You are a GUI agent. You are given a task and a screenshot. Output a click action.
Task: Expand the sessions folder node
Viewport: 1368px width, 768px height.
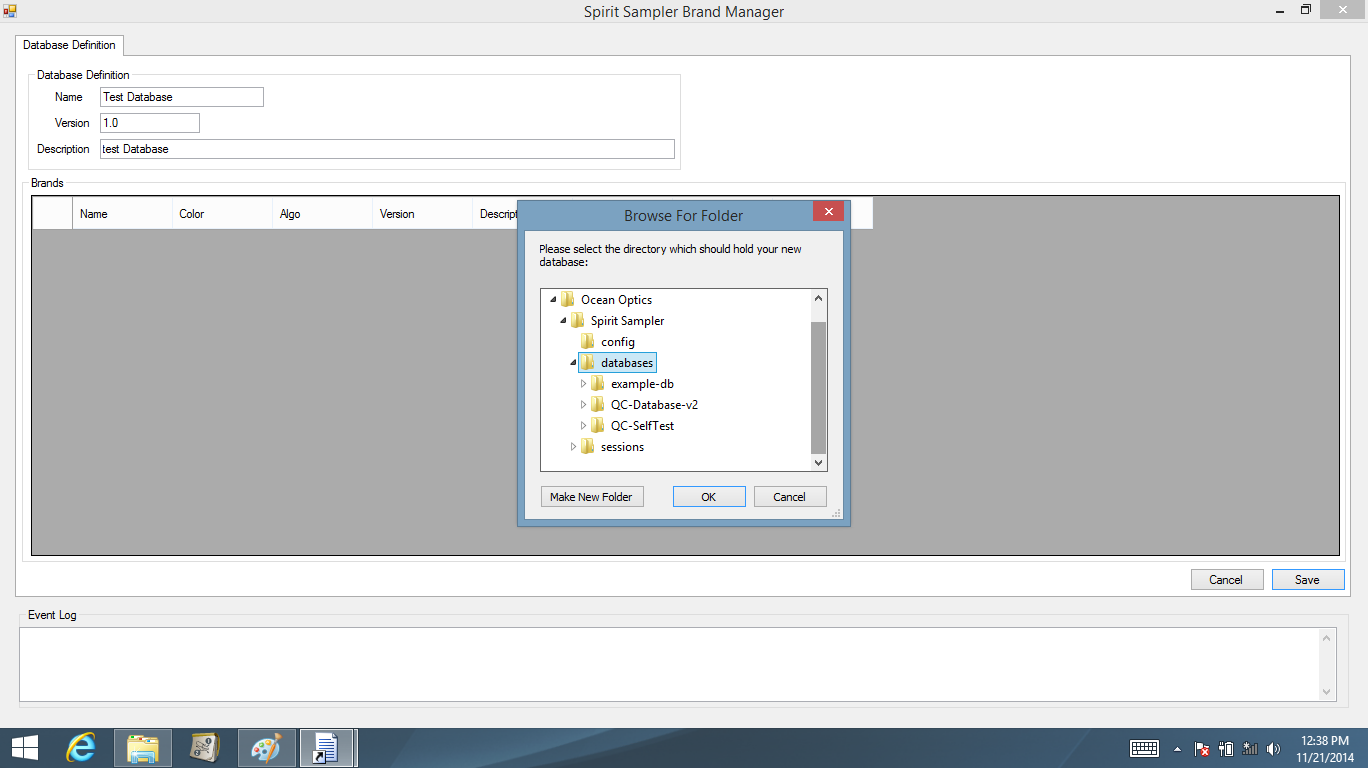573,447
